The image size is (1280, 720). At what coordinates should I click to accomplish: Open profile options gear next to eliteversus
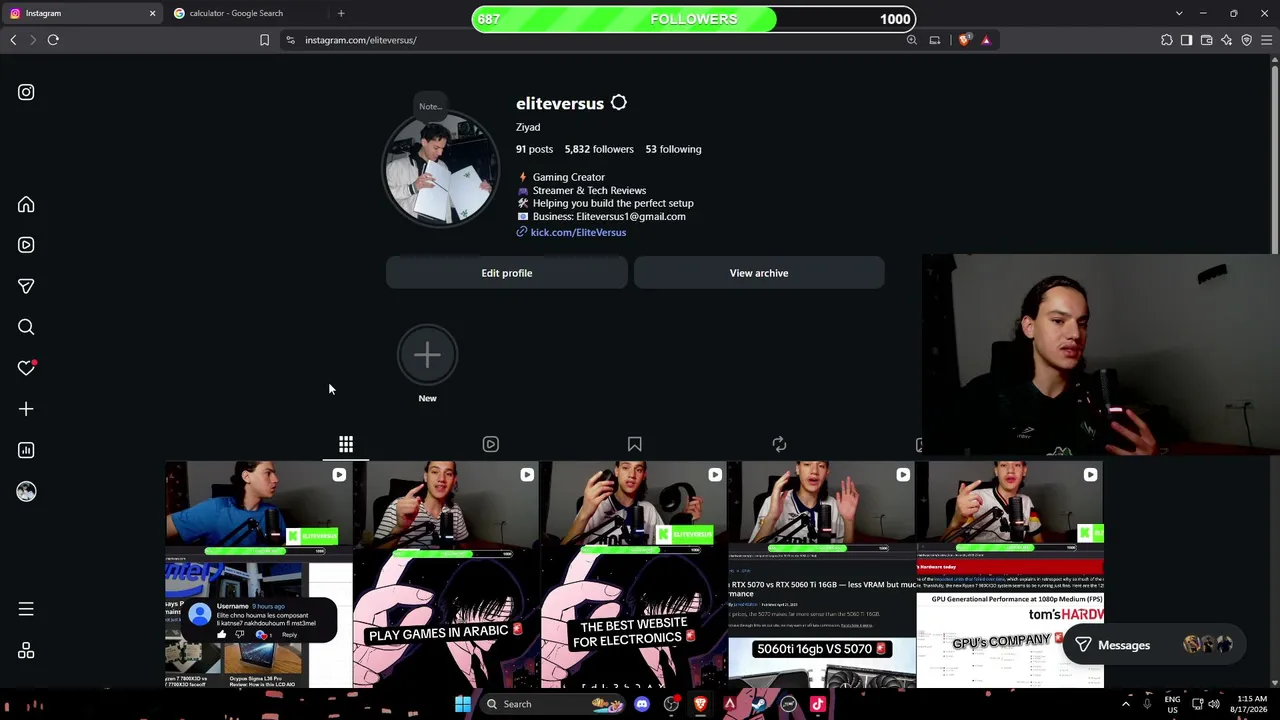pos(619,103)
